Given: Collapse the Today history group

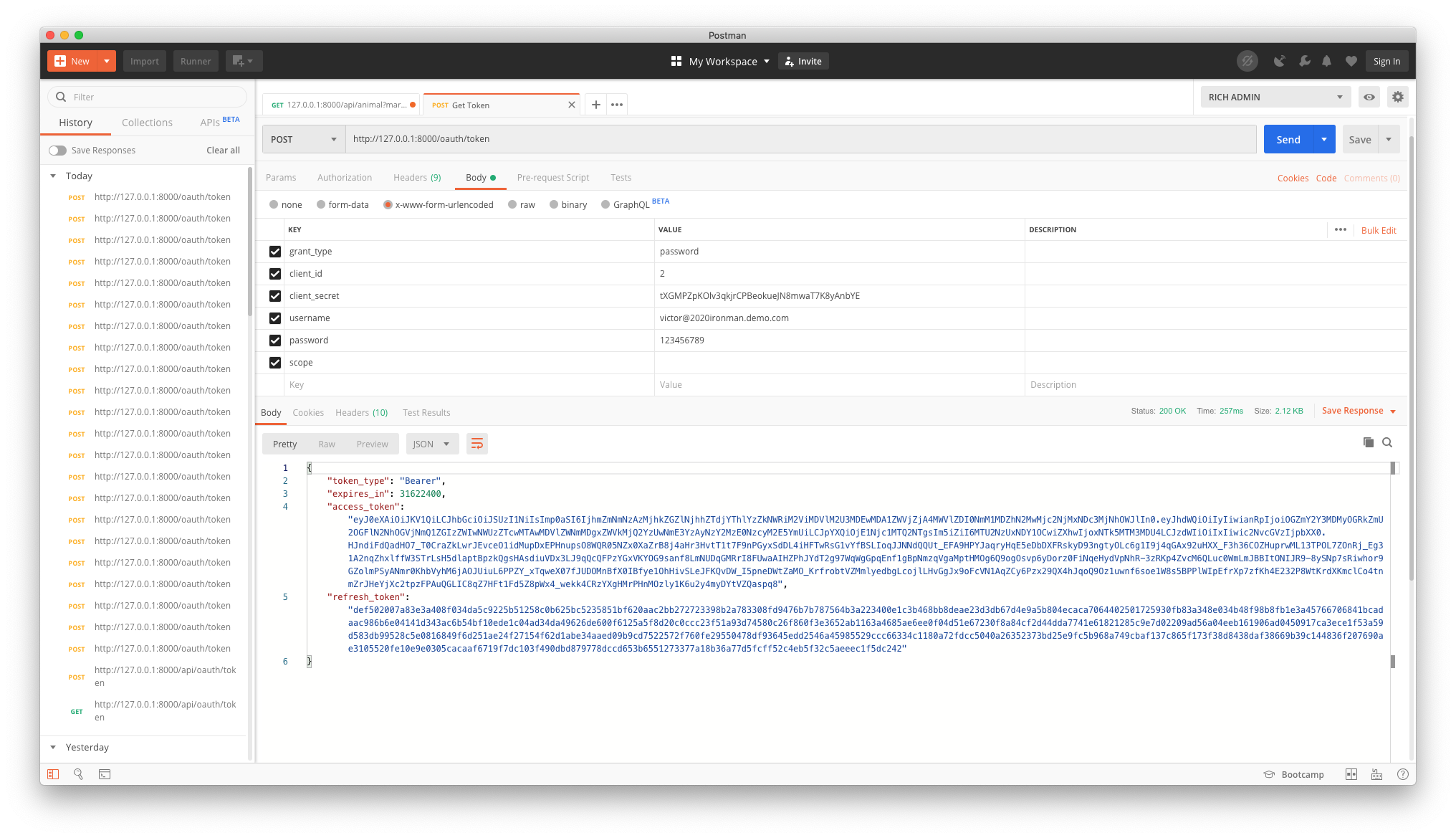Looking at the screenshot, I should (53, 176).
